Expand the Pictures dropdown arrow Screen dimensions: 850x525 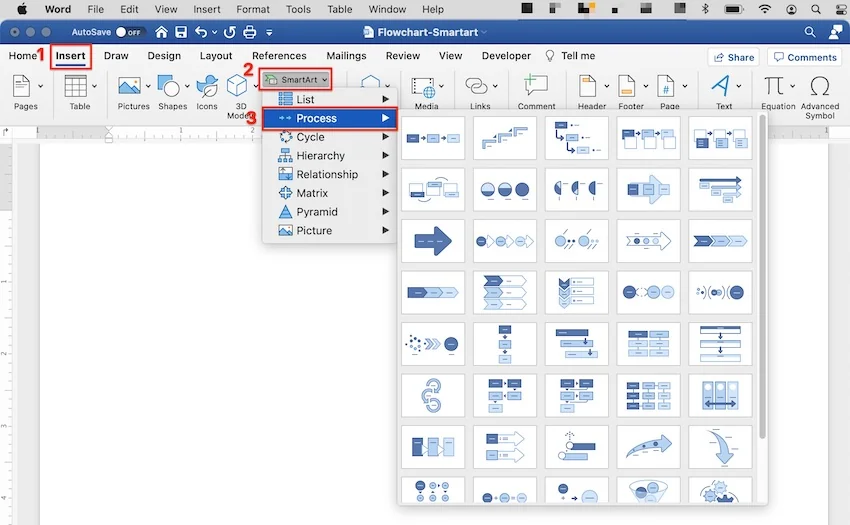147,86
